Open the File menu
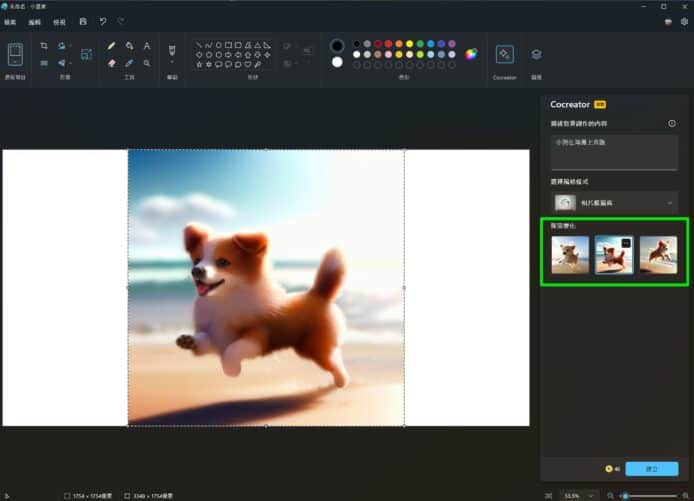The width and height of the screenshot is (694, 501). click(x=11, y=21)
